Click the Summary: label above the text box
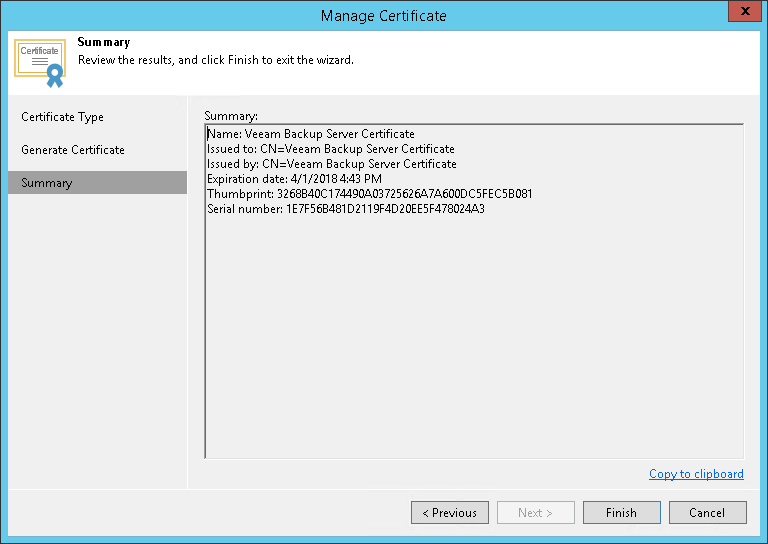Image resolution: width=768 pixels, height=544 pixels. point(231,116)
